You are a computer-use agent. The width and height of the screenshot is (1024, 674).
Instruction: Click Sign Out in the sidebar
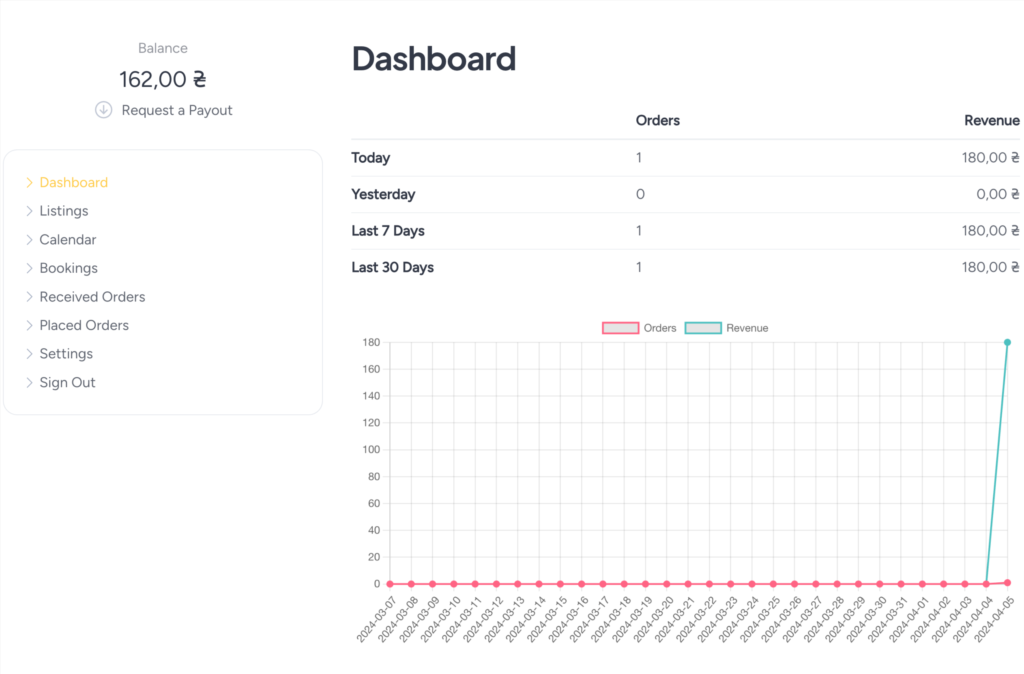[67, 382]
